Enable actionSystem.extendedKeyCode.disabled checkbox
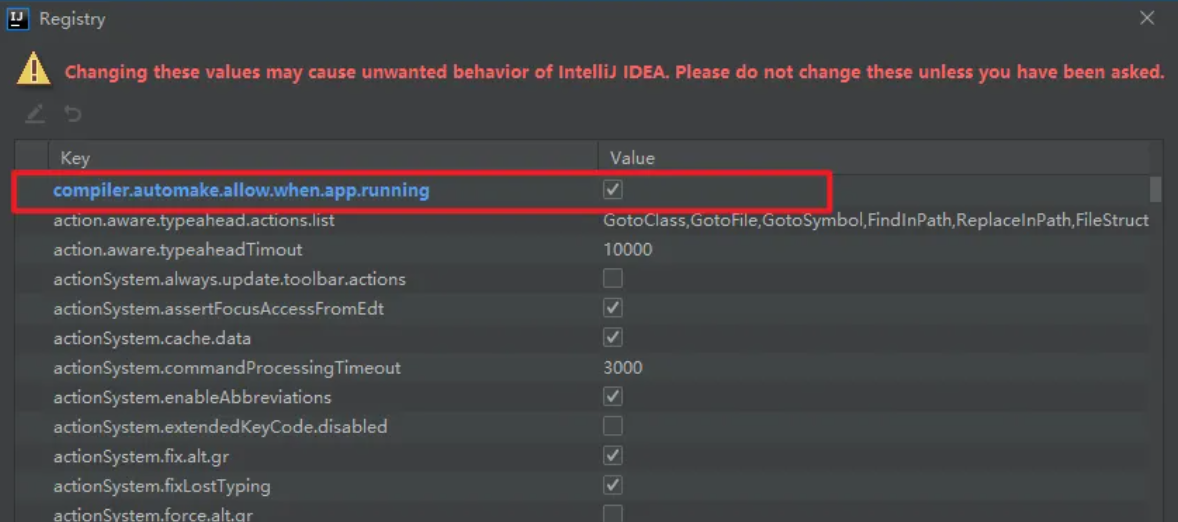Screen dimensions: 1178x522 613,427
